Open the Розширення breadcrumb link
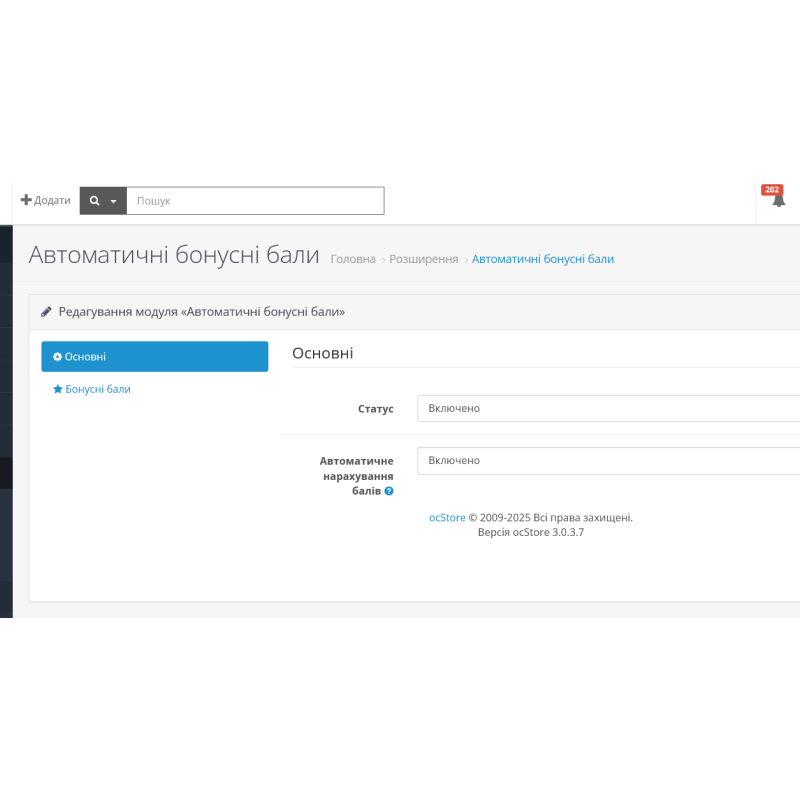 coord(426,258)
